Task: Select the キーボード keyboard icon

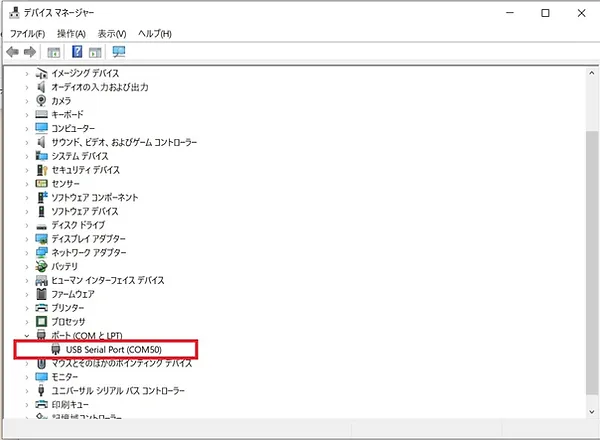Action: pos(41,114)
